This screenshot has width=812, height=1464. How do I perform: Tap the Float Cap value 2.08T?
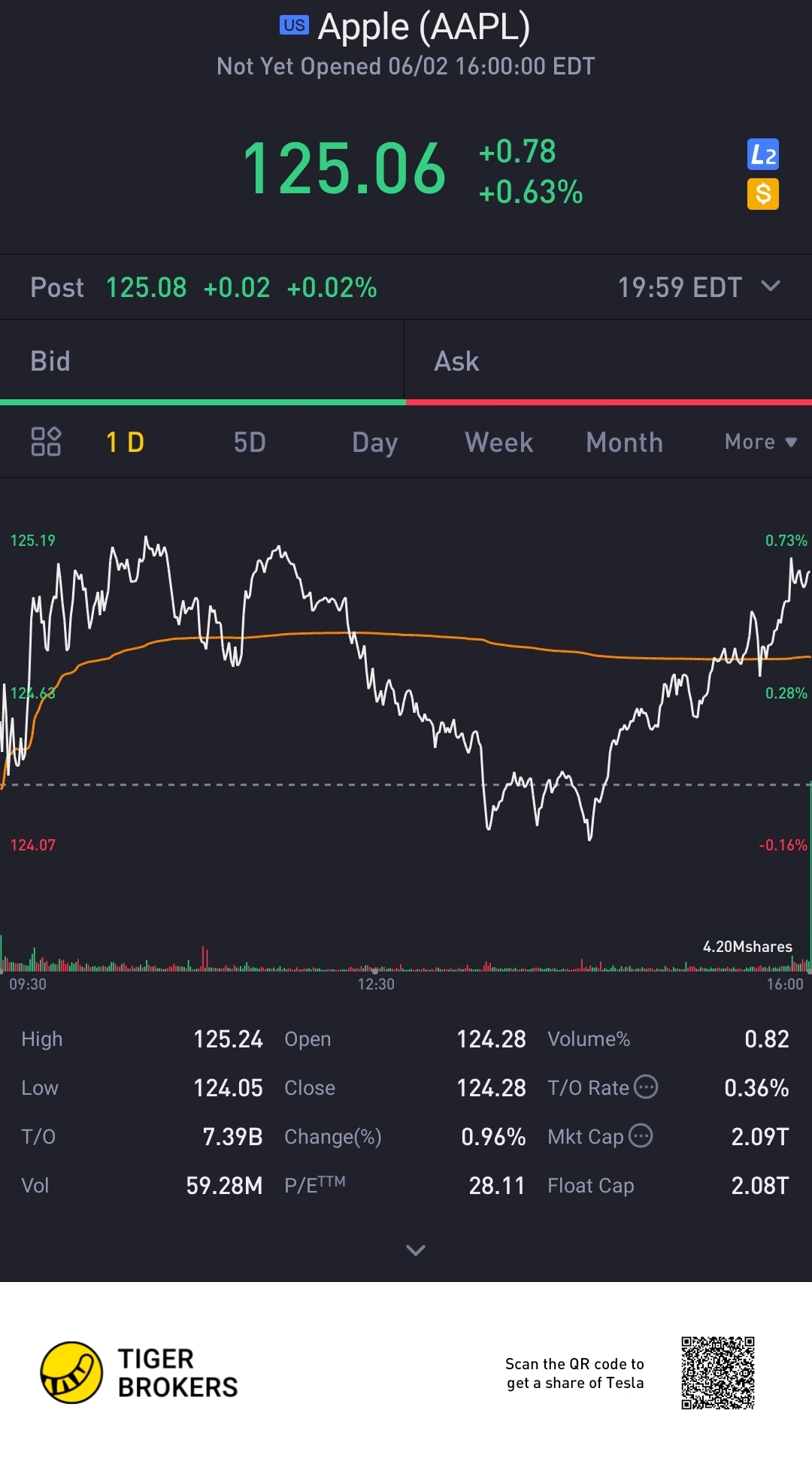coord(760,1185)
